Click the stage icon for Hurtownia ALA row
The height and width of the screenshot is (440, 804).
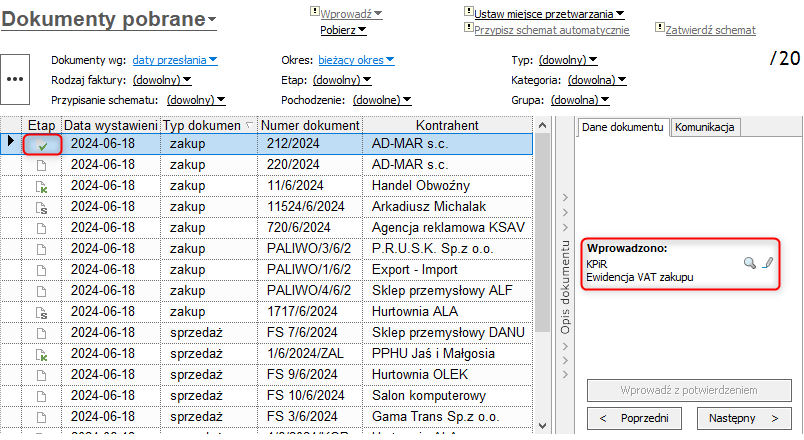pos(42,312)
